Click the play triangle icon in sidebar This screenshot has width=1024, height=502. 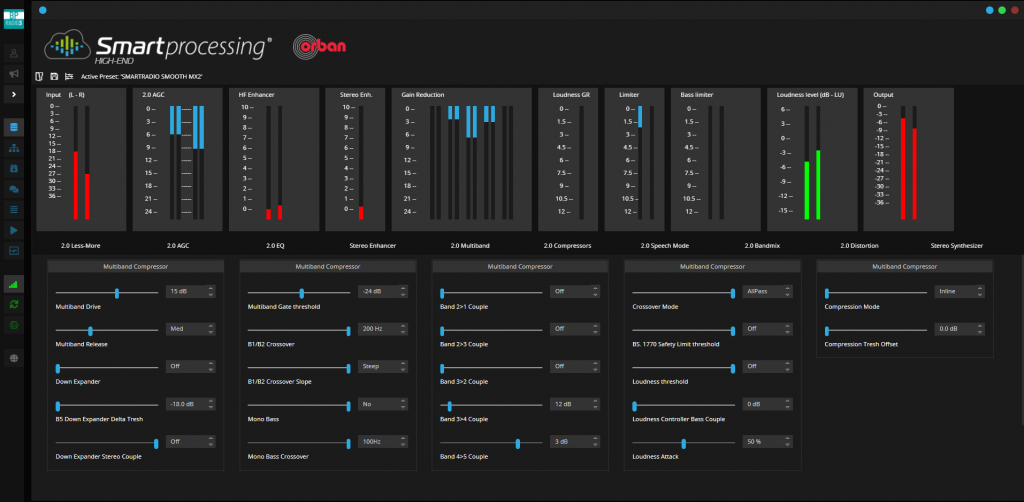point(14,230)
